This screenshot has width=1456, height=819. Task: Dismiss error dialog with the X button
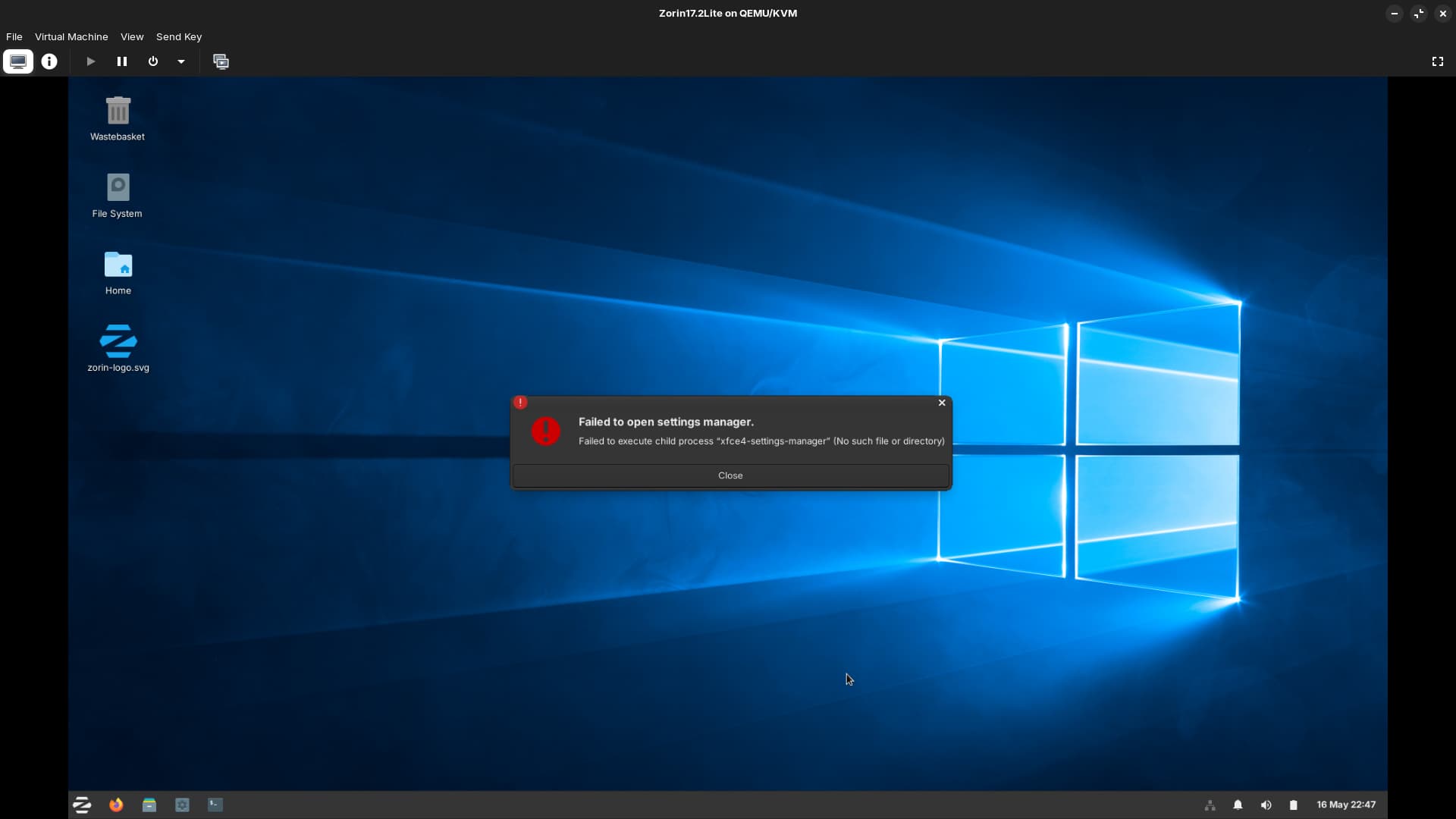tap(942, 403)
